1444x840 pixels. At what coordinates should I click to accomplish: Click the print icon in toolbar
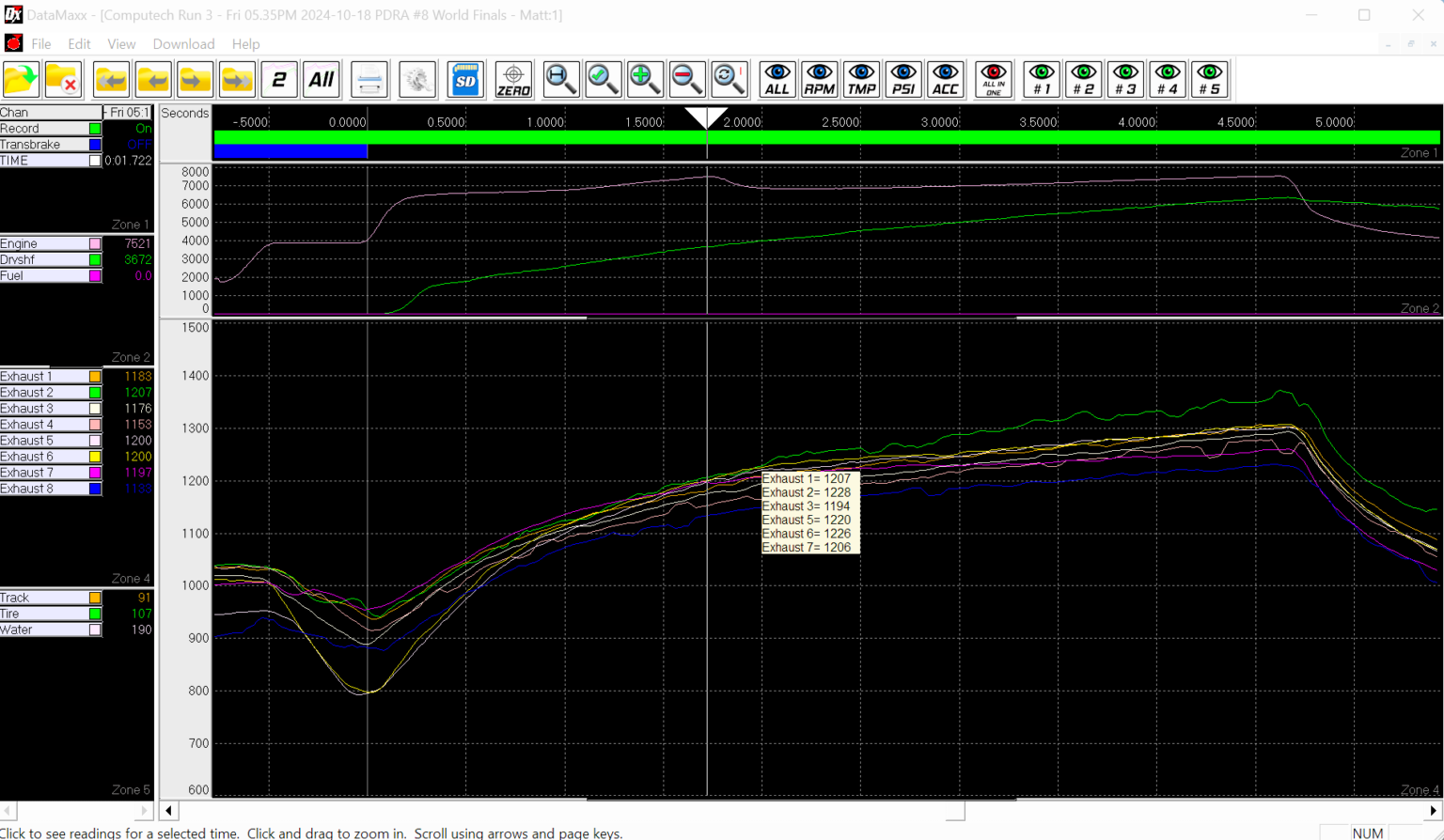(x=369, y=80)
